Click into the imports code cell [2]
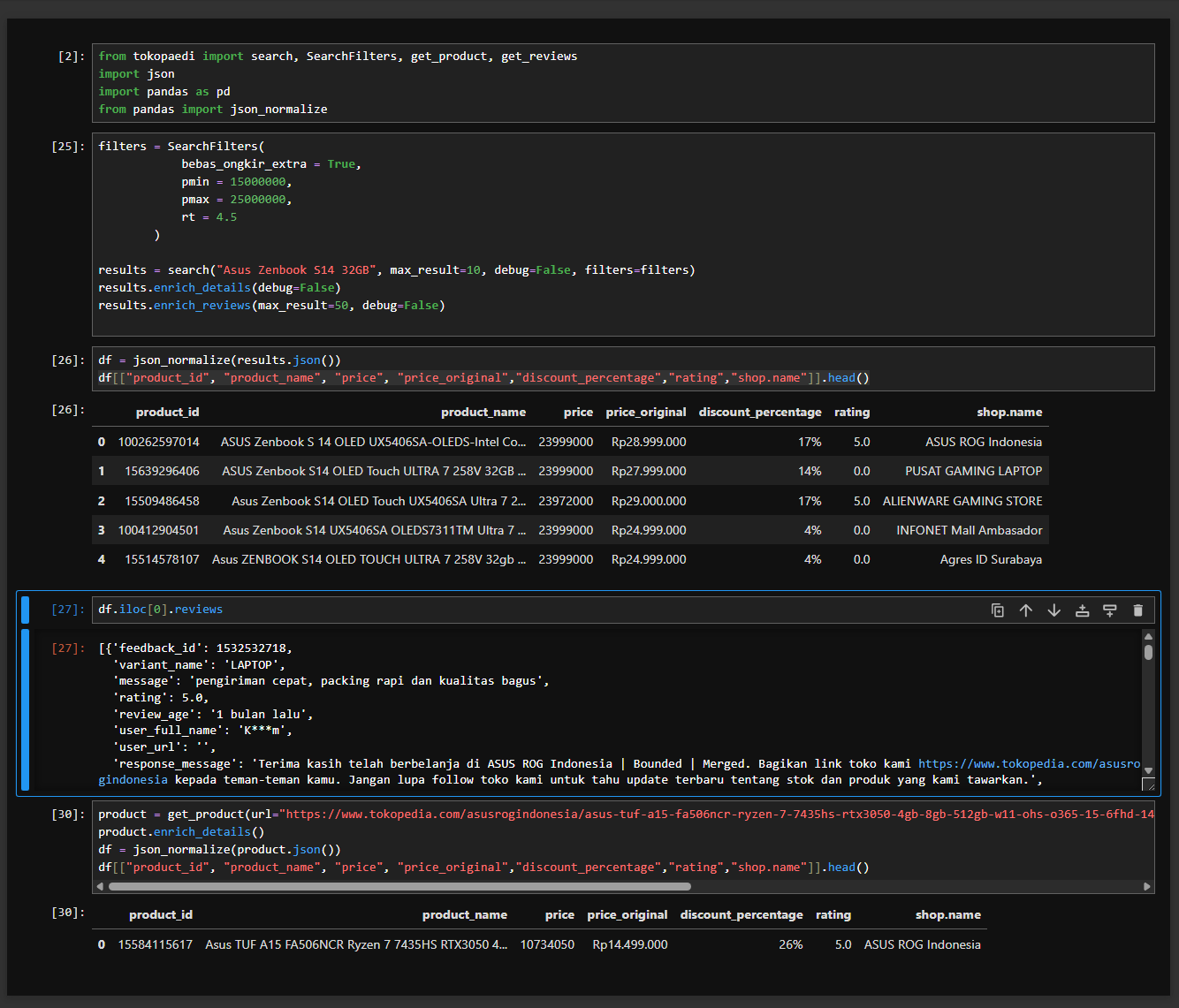This screenshot has height=1008, width=1179. [x=623, y=83]
